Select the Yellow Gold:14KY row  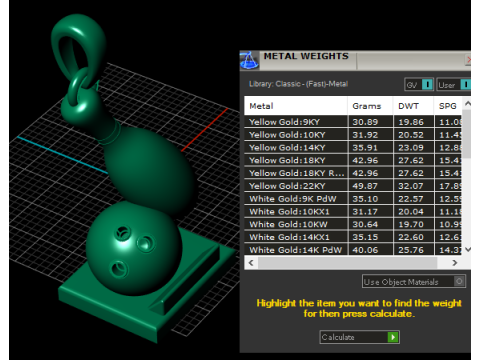click(x=353, y=147)
